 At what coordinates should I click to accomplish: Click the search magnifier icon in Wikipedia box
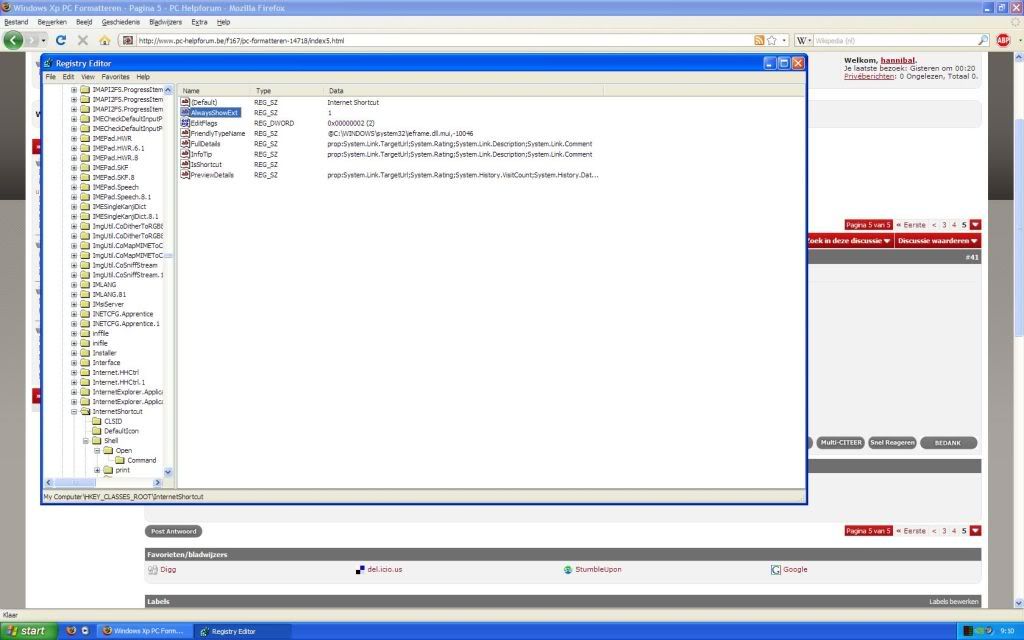[982, 40]
